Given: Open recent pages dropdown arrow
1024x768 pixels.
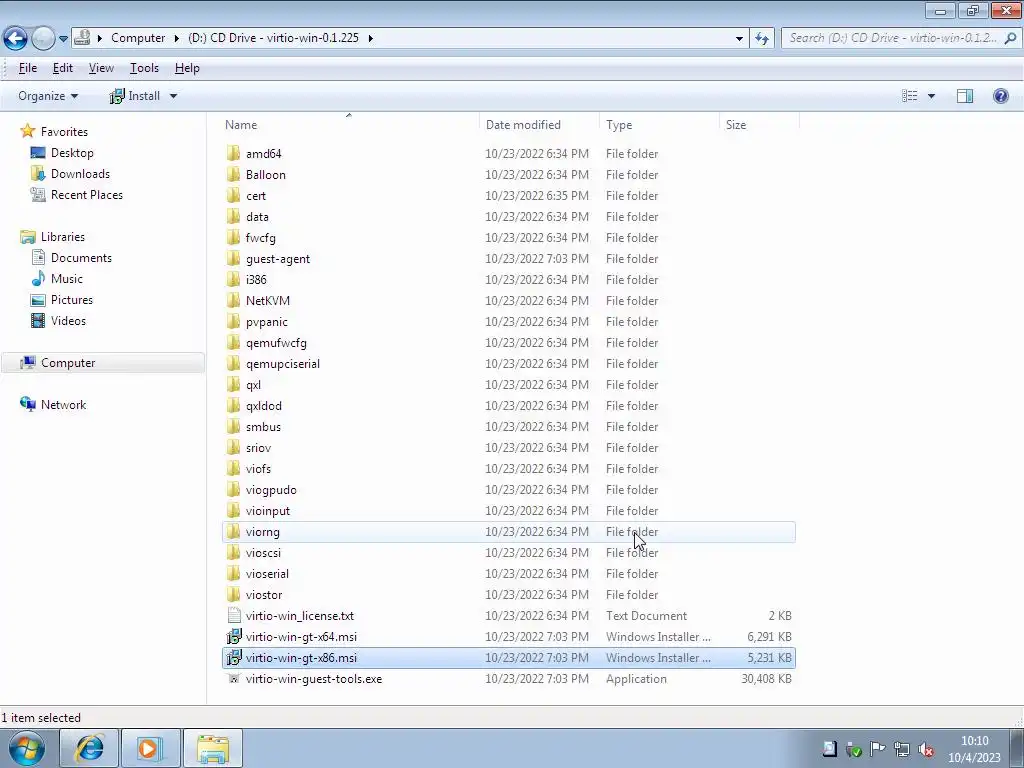Looking at the screenshot, I should (63, 39).
